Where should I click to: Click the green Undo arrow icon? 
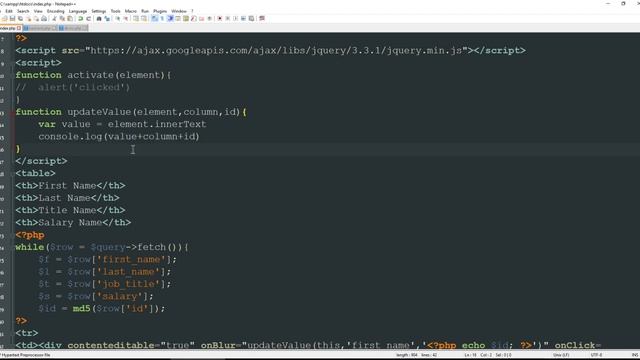(x=80, y=18)
